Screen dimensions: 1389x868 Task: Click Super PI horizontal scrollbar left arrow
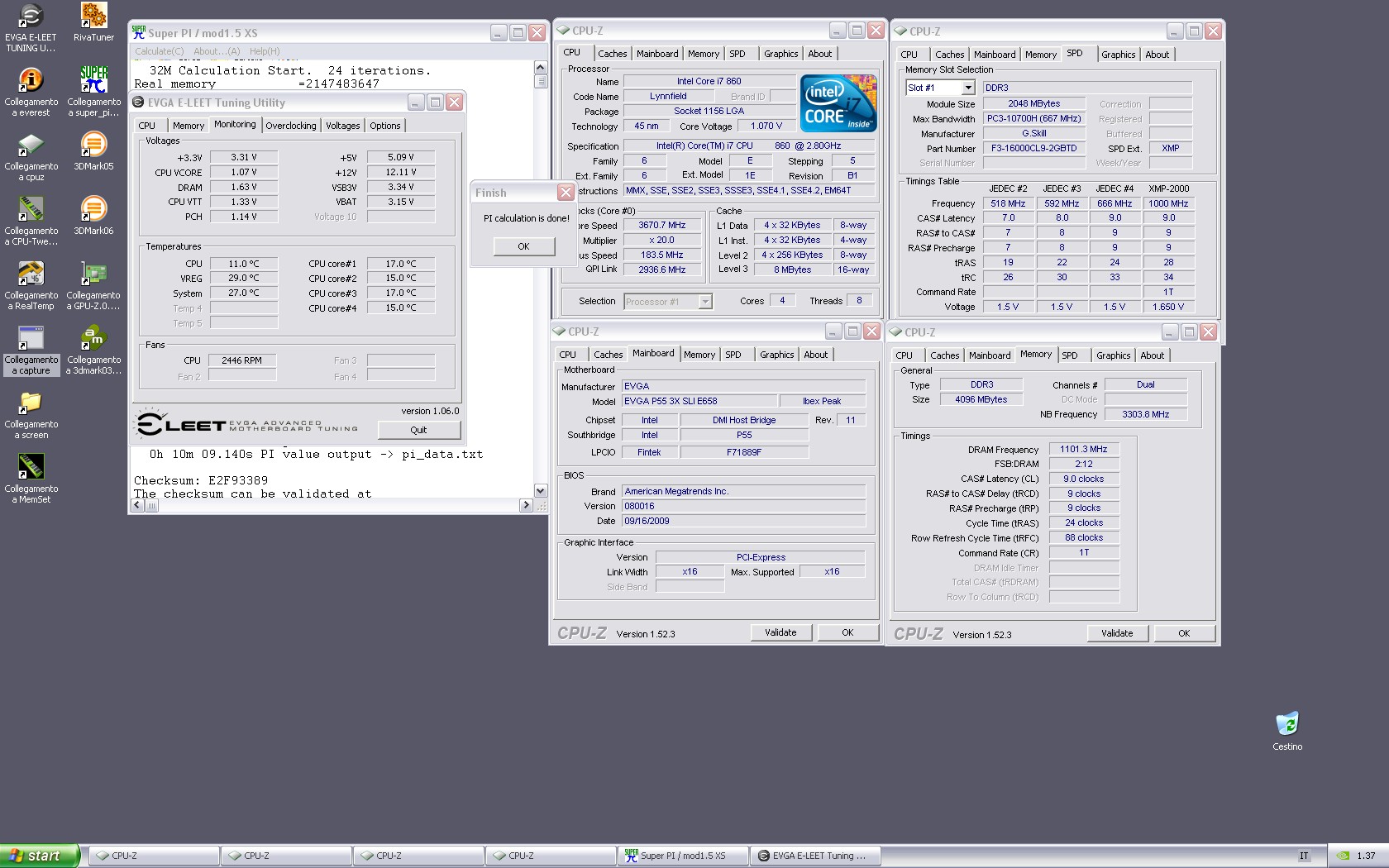pyautogui.click(x=138, y=505)
